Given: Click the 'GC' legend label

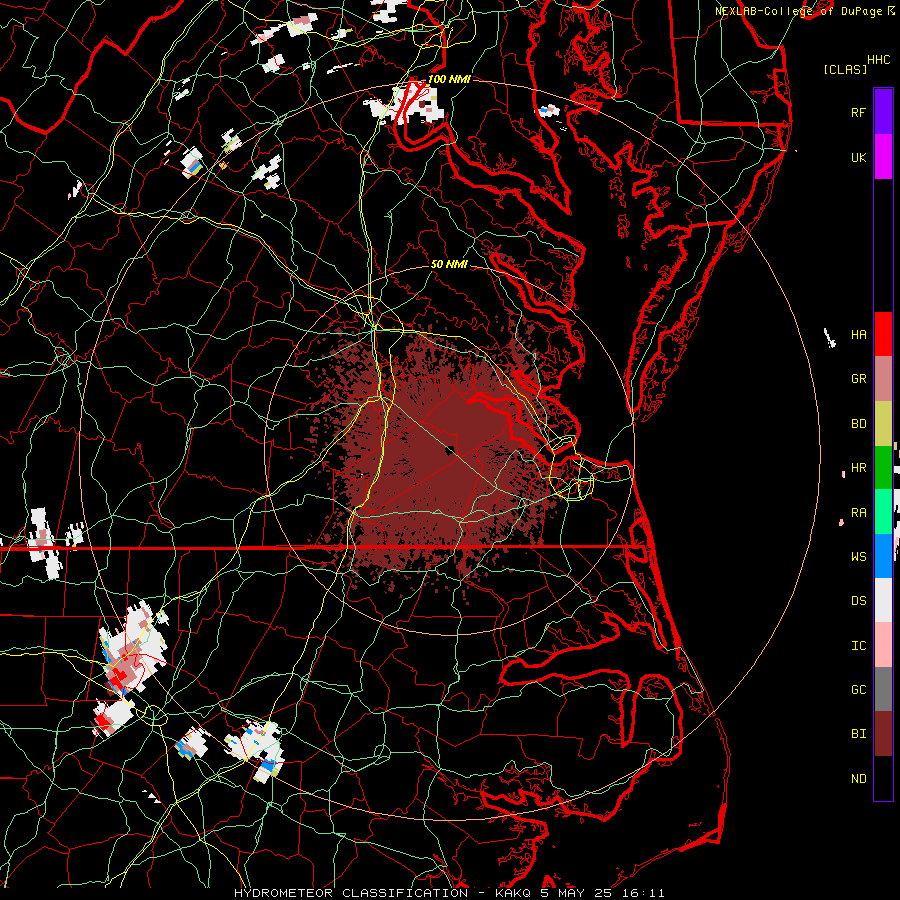Looking at the screenshot, I should [x=858, y=689].
